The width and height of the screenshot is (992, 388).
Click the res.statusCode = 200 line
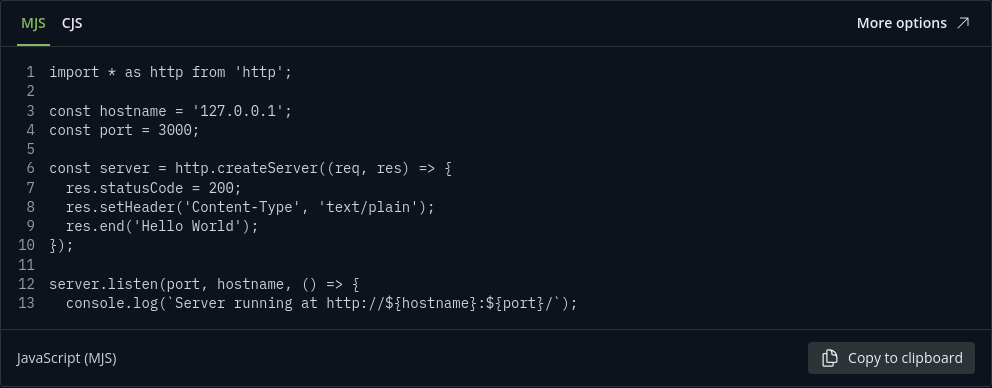pos(154,188)
